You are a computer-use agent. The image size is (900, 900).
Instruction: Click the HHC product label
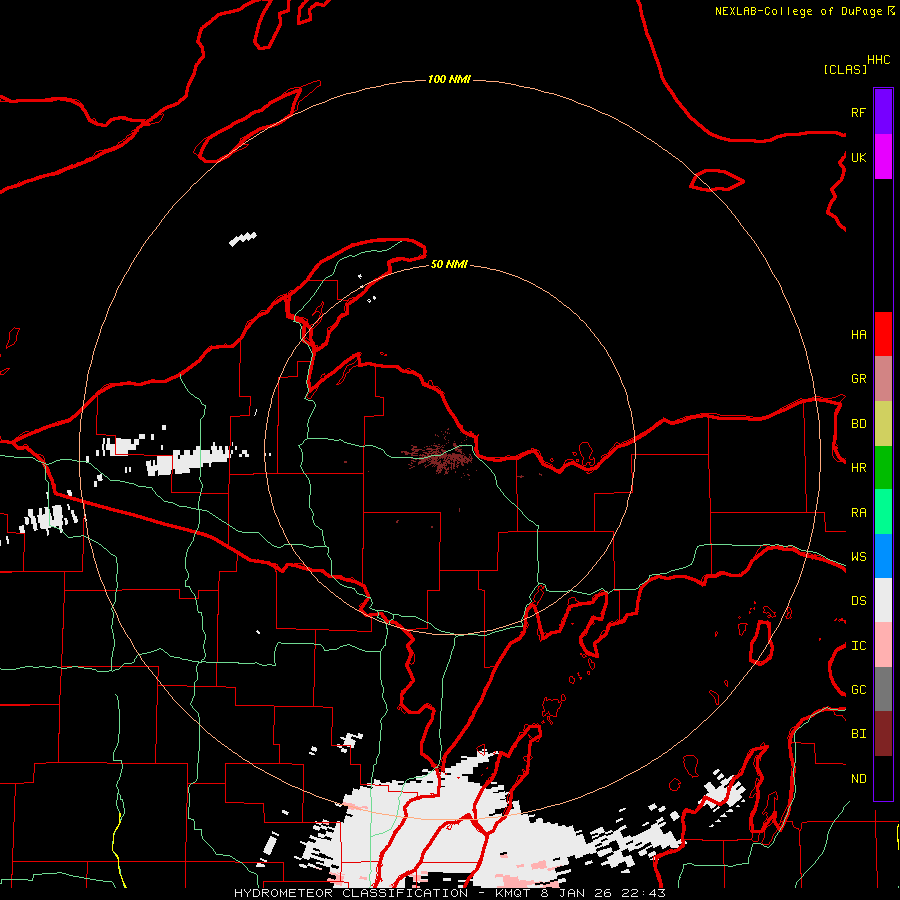click(879, 60)
